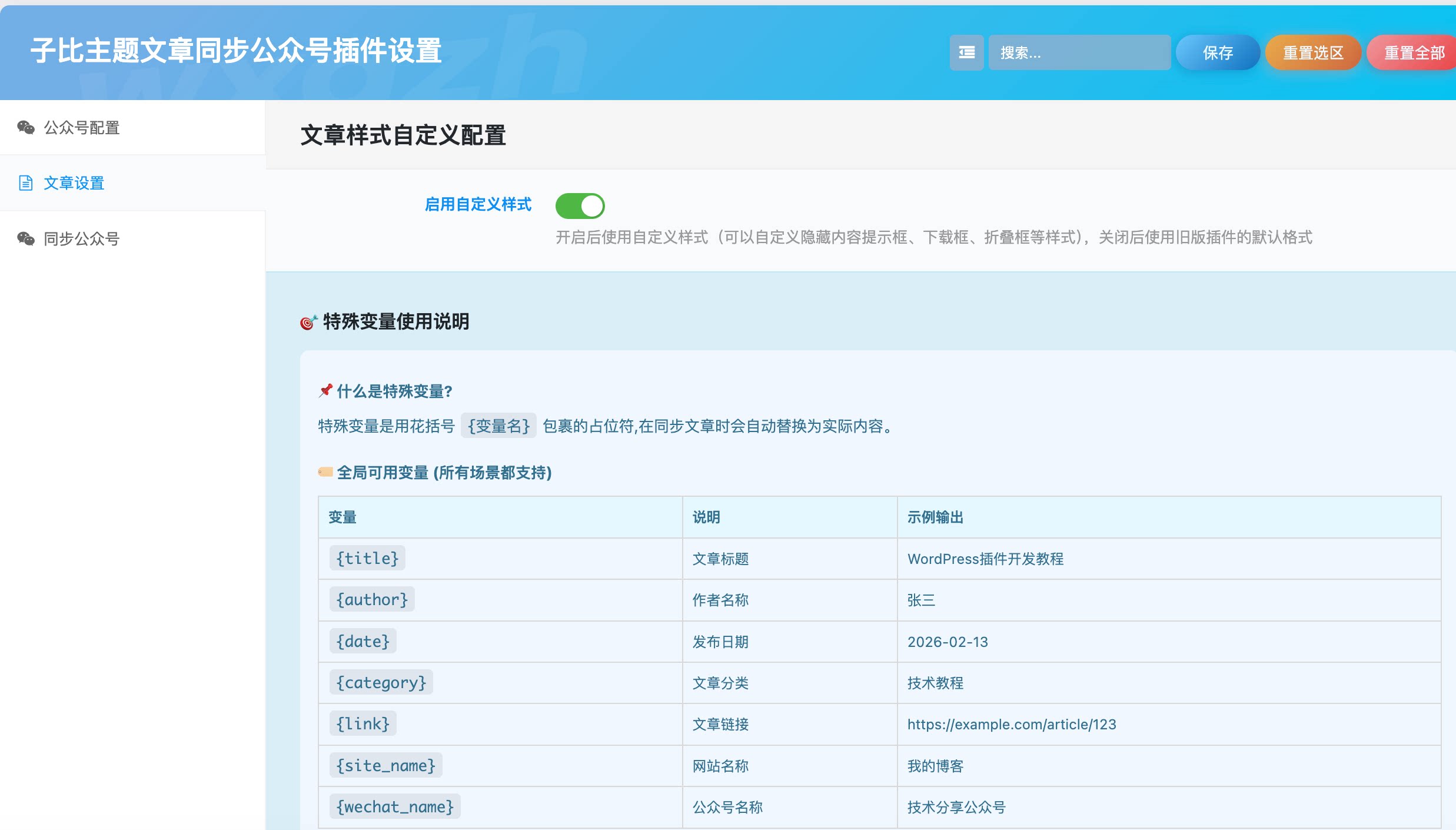Focus the 搜索 input field

click(1079, 53)
